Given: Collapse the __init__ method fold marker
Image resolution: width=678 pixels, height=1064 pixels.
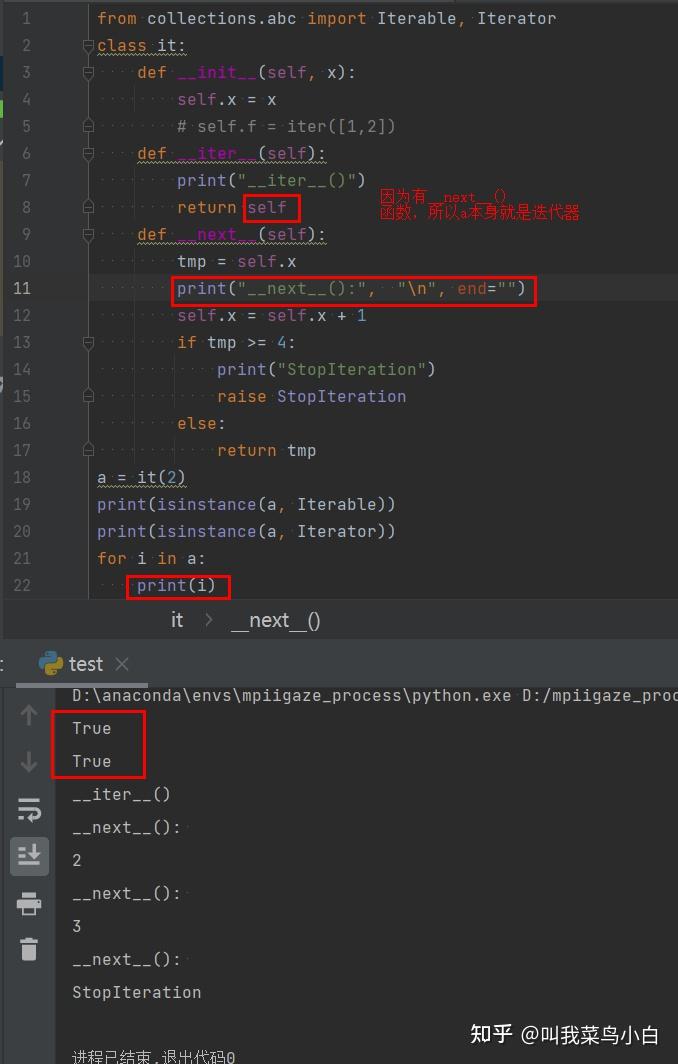Looking at the screenshot, I should (88, 73).
